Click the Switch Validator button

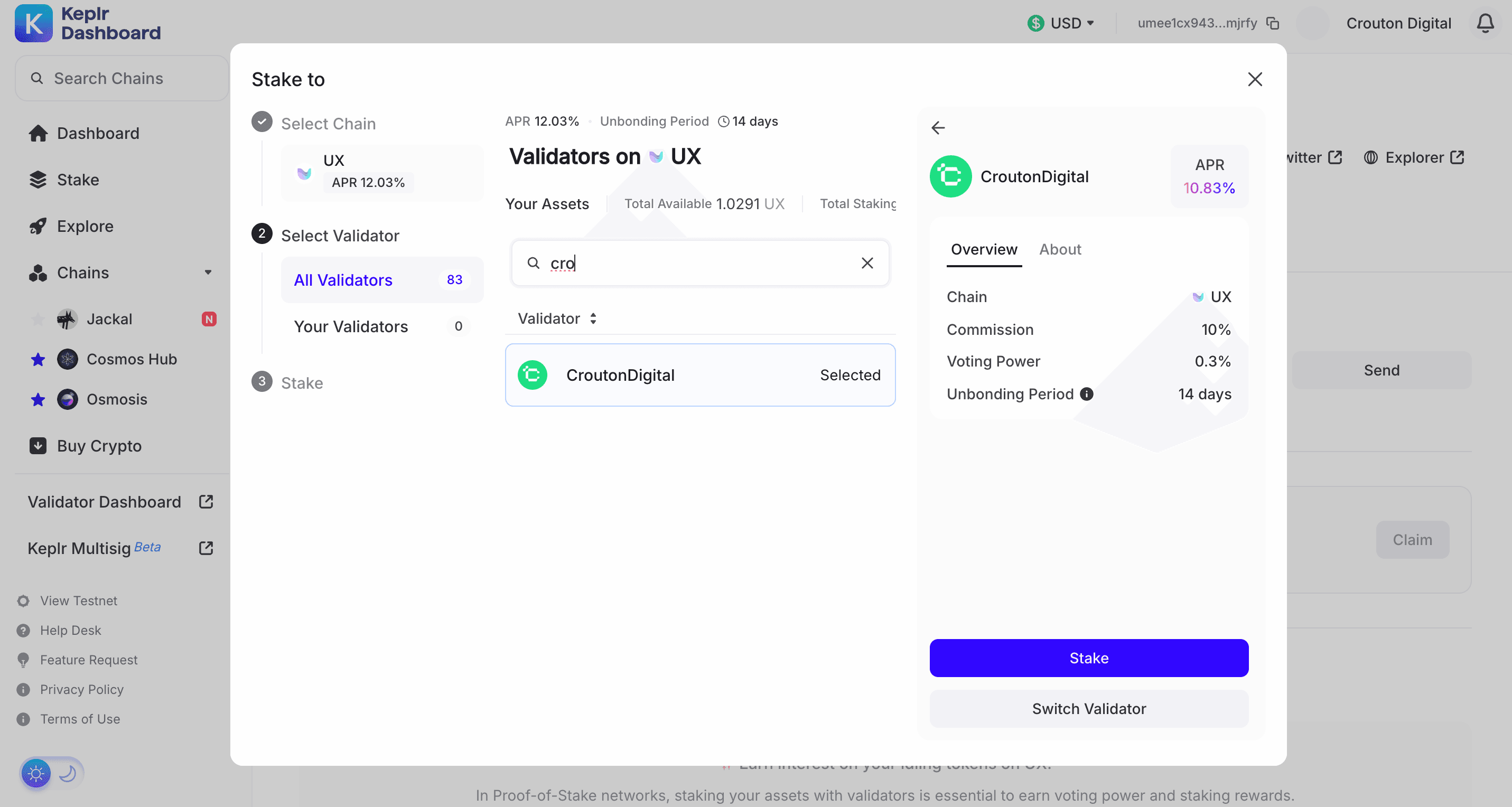(x=1089, y=708)
